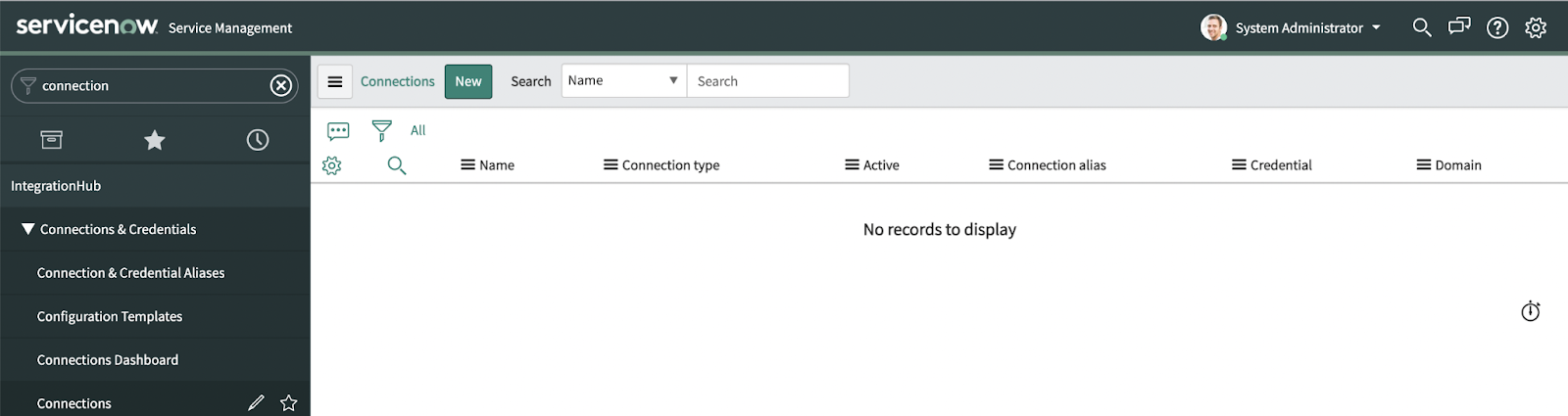
Task: Click the System Administrator avatar
Action: tap(1213, 27)
